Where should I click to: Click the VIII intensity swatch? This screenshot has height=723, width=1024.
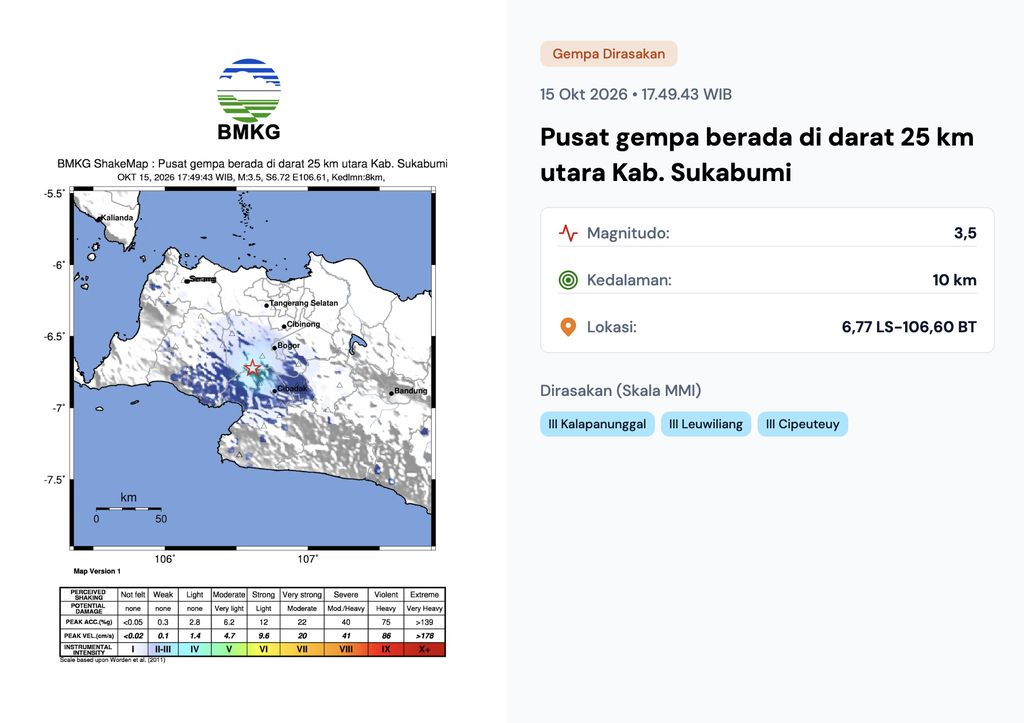tap(346, 649)
